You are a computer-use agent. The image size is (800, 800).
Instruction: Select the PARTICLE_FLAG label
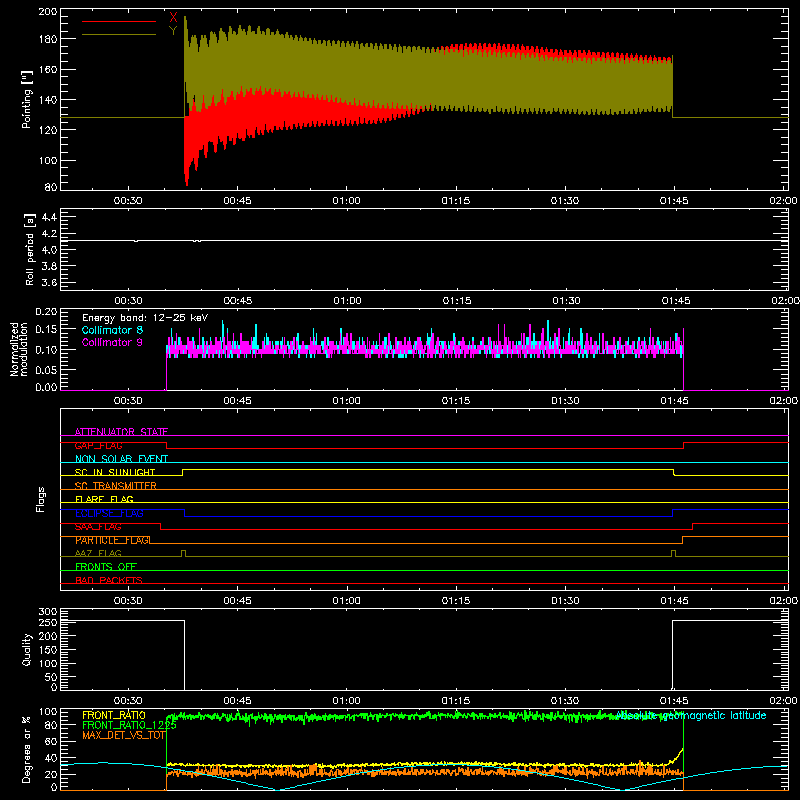coord(113,540)
